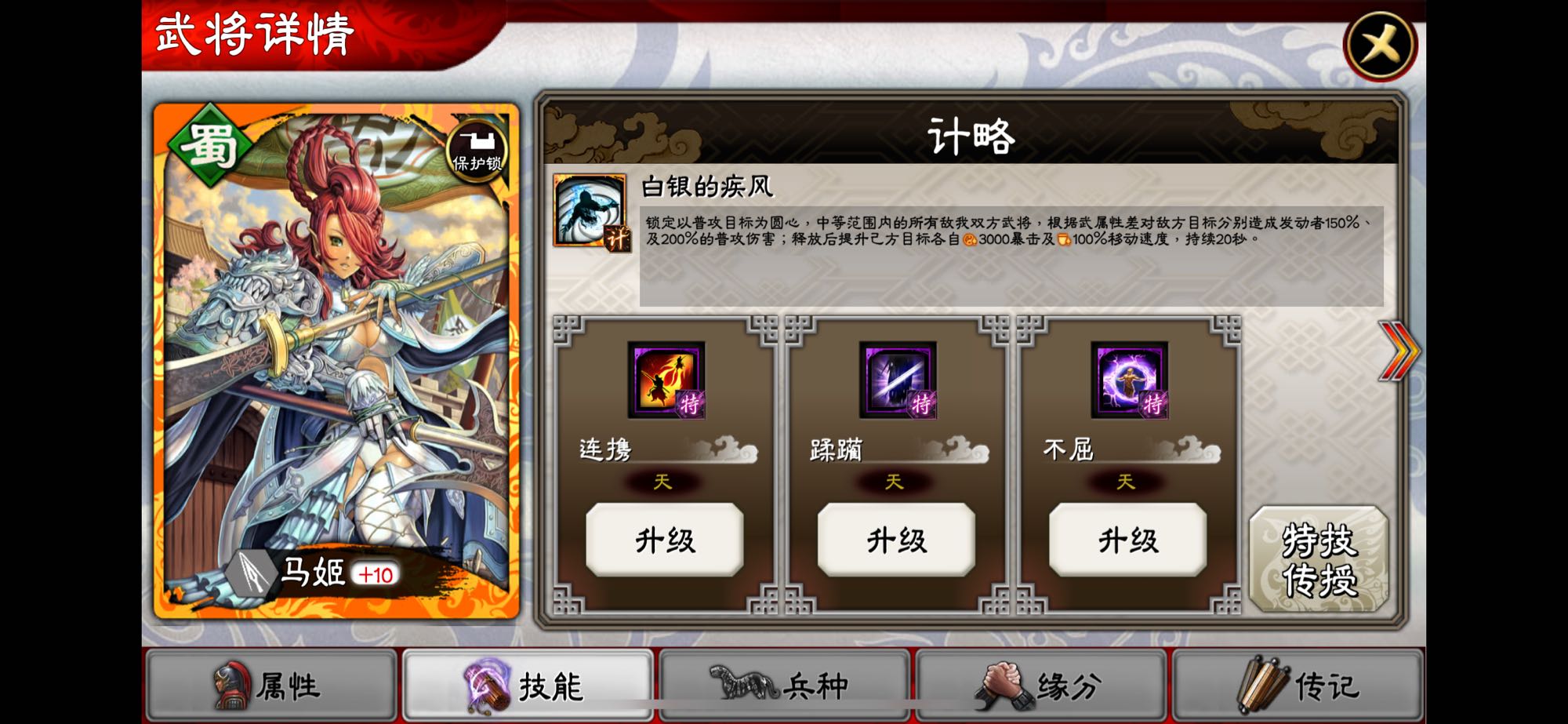Open the 特技传授 skill transfer button
1568x724 pixels.
click(x=1319, y=559)
